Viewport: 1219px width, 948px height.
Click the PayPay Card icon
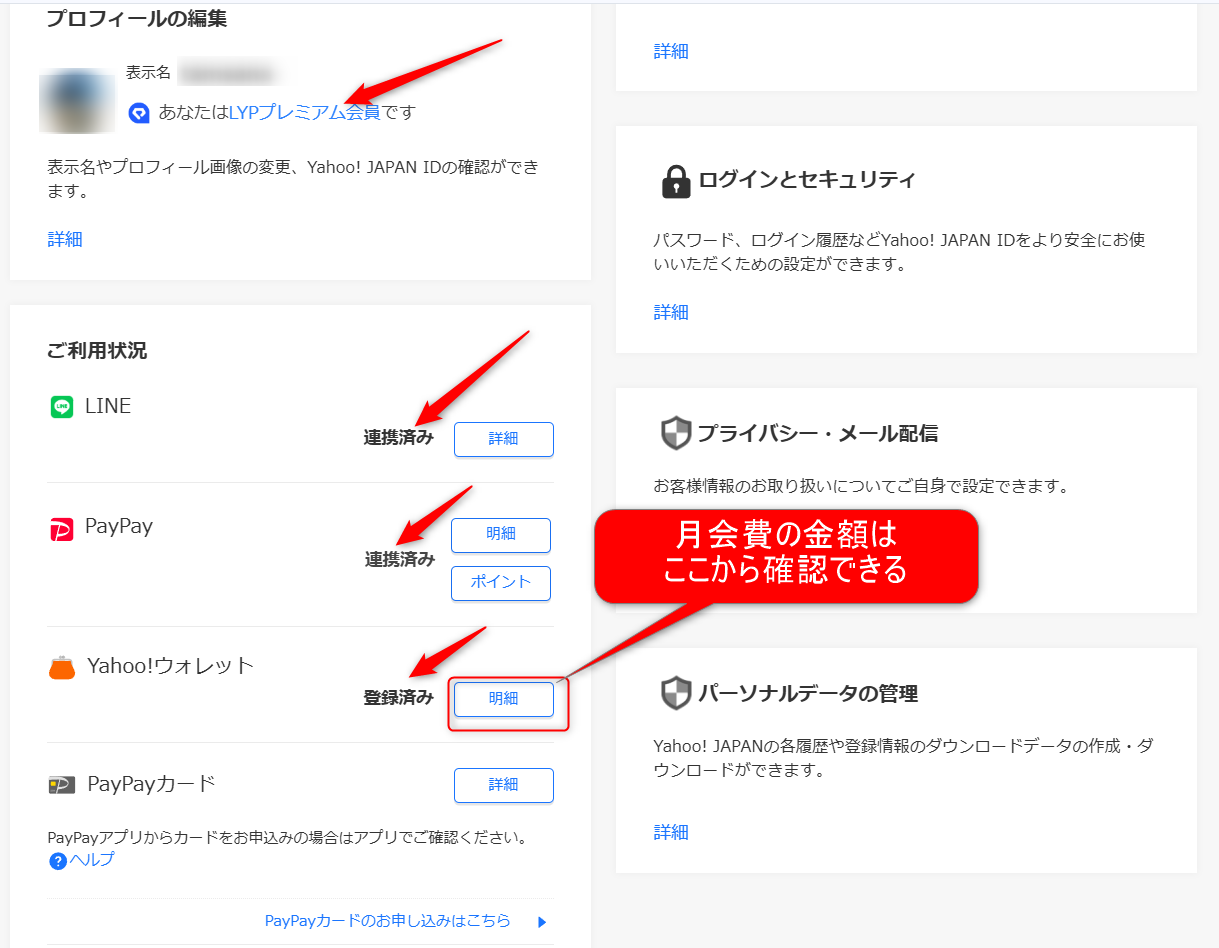62,785
